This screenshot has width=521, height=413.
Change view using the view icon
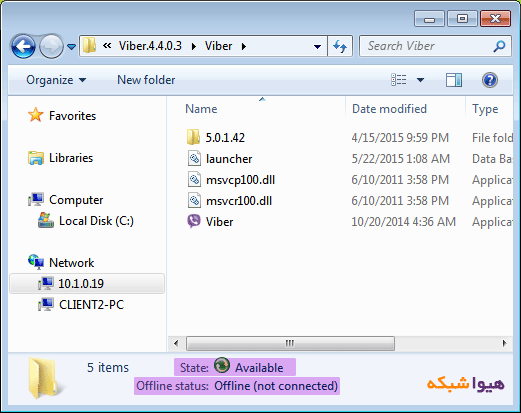[399, 80]
